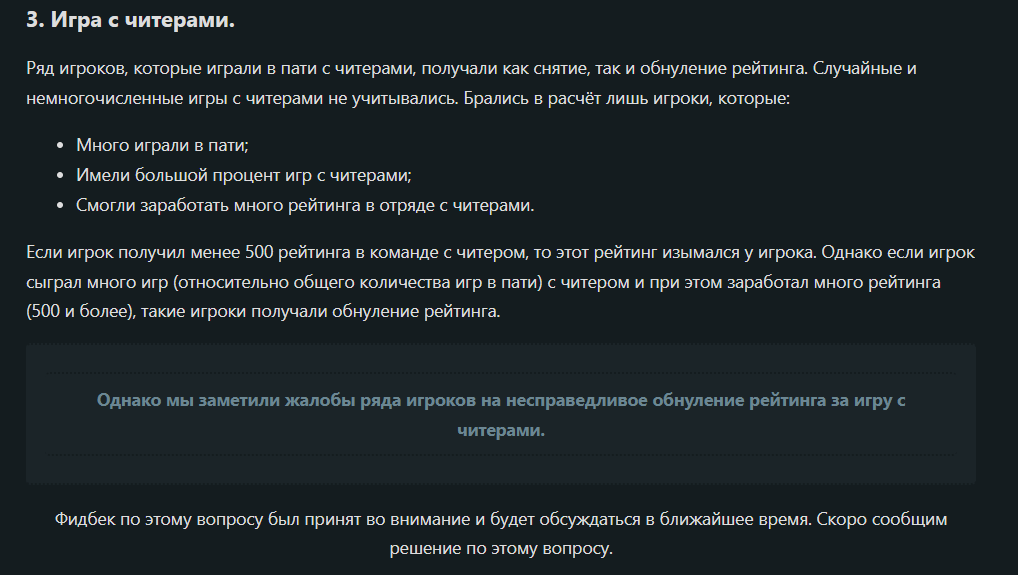Click the heading '3. Игра с читерами.'
This screenshot has height=575, width=1018.
coord(130,20)
